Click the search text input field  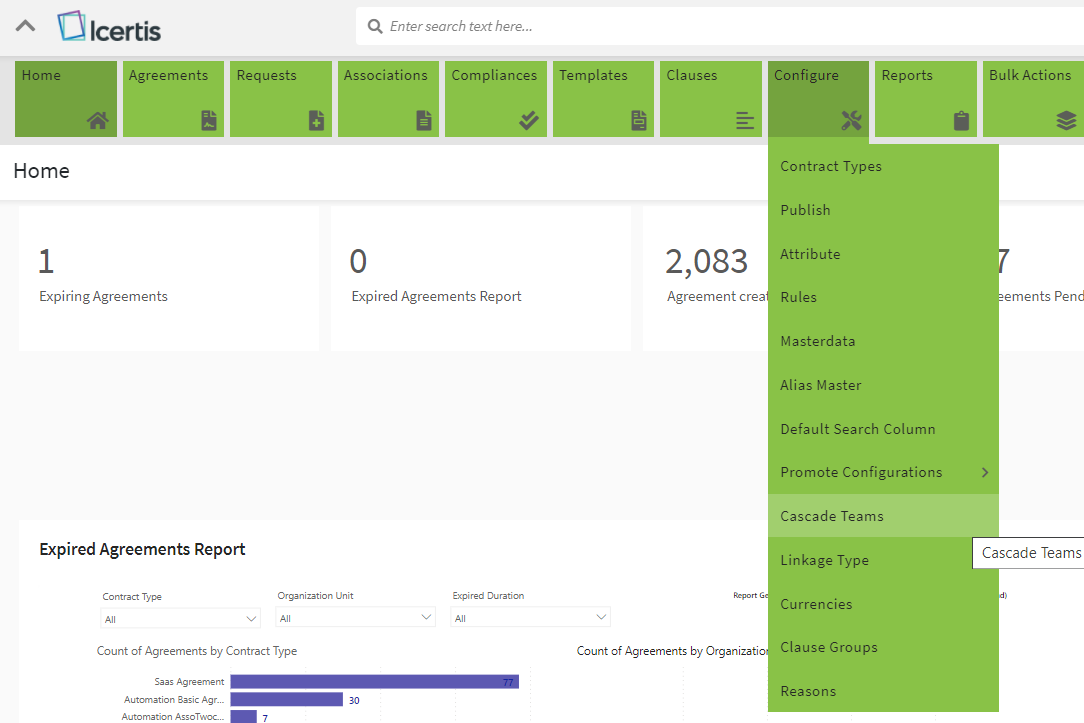[720, 26]
